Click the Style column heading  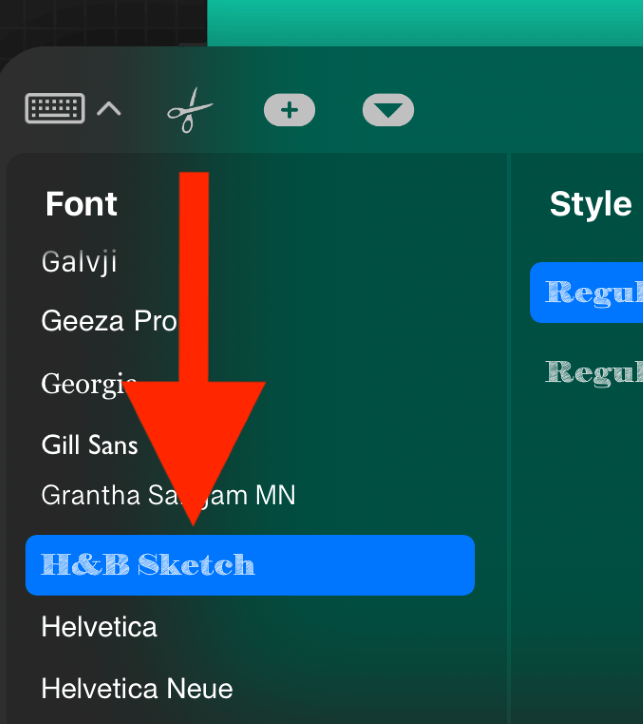pos(590,204)
